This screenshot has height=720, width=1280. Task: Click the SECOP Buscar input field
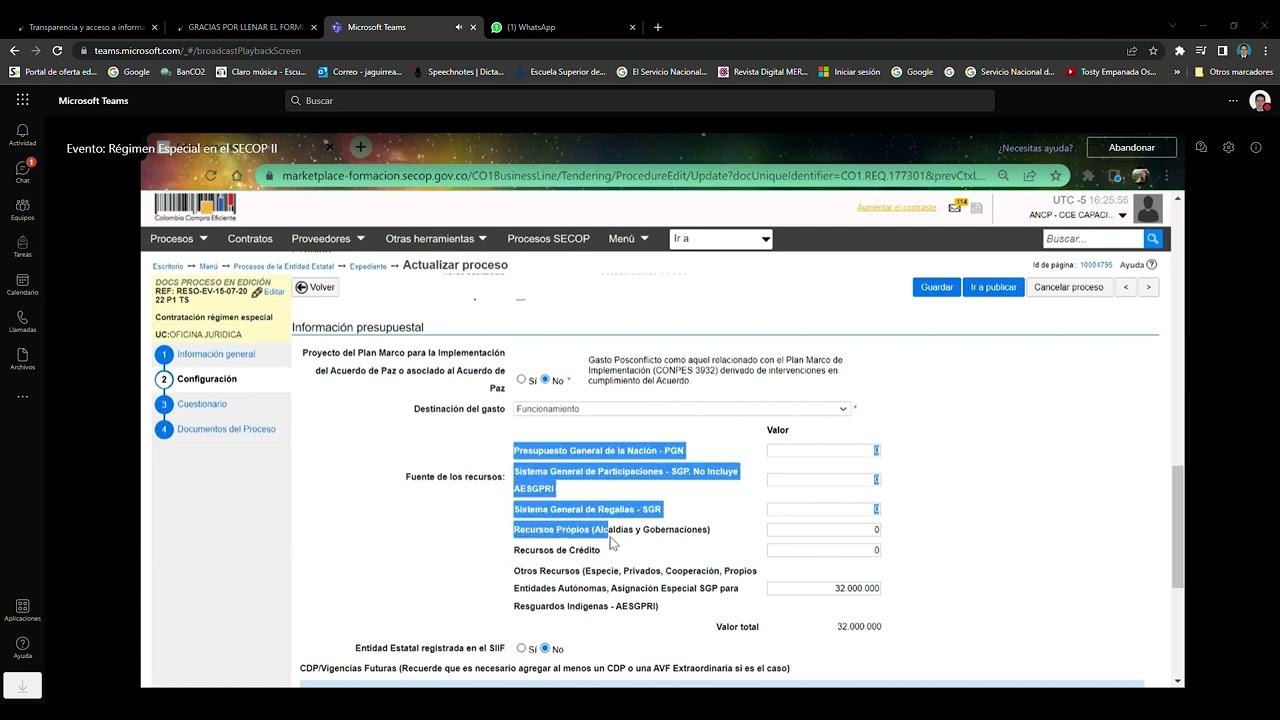(x=1093, y=239)
